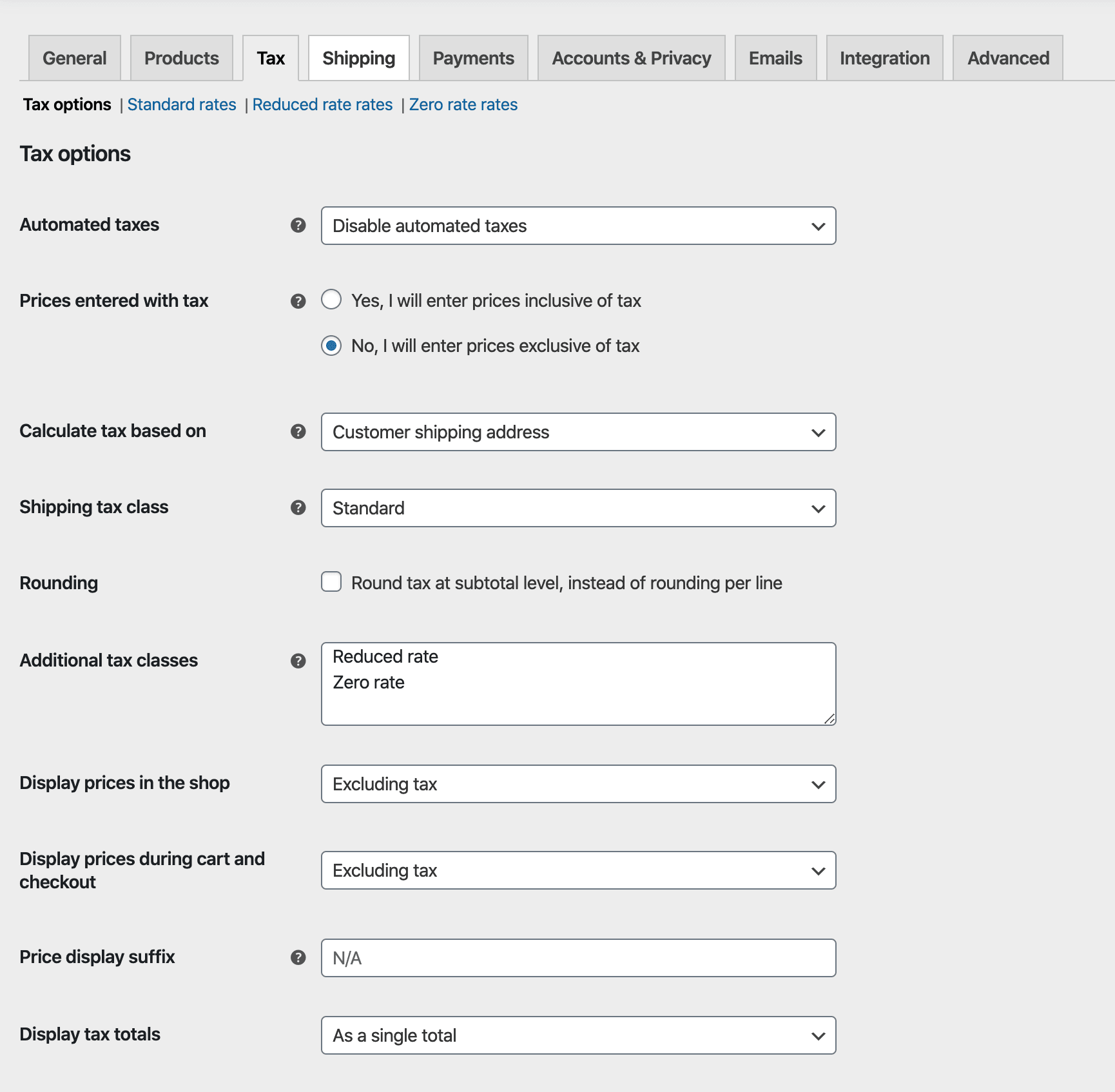This screenshot has height=1092, width=1115.
Task: Click help icon for Additional tax classes
Action: pos(298,661)
